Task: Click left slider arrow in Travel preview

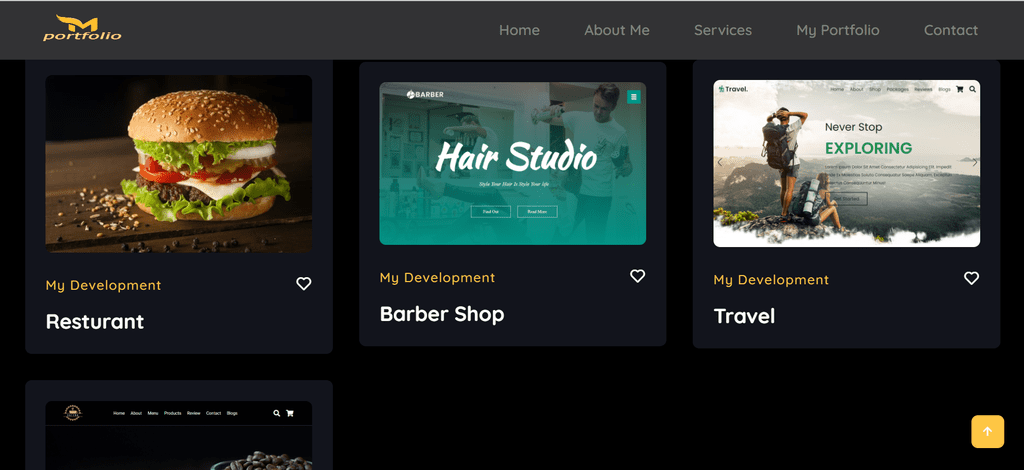Action: coord(720,163)
